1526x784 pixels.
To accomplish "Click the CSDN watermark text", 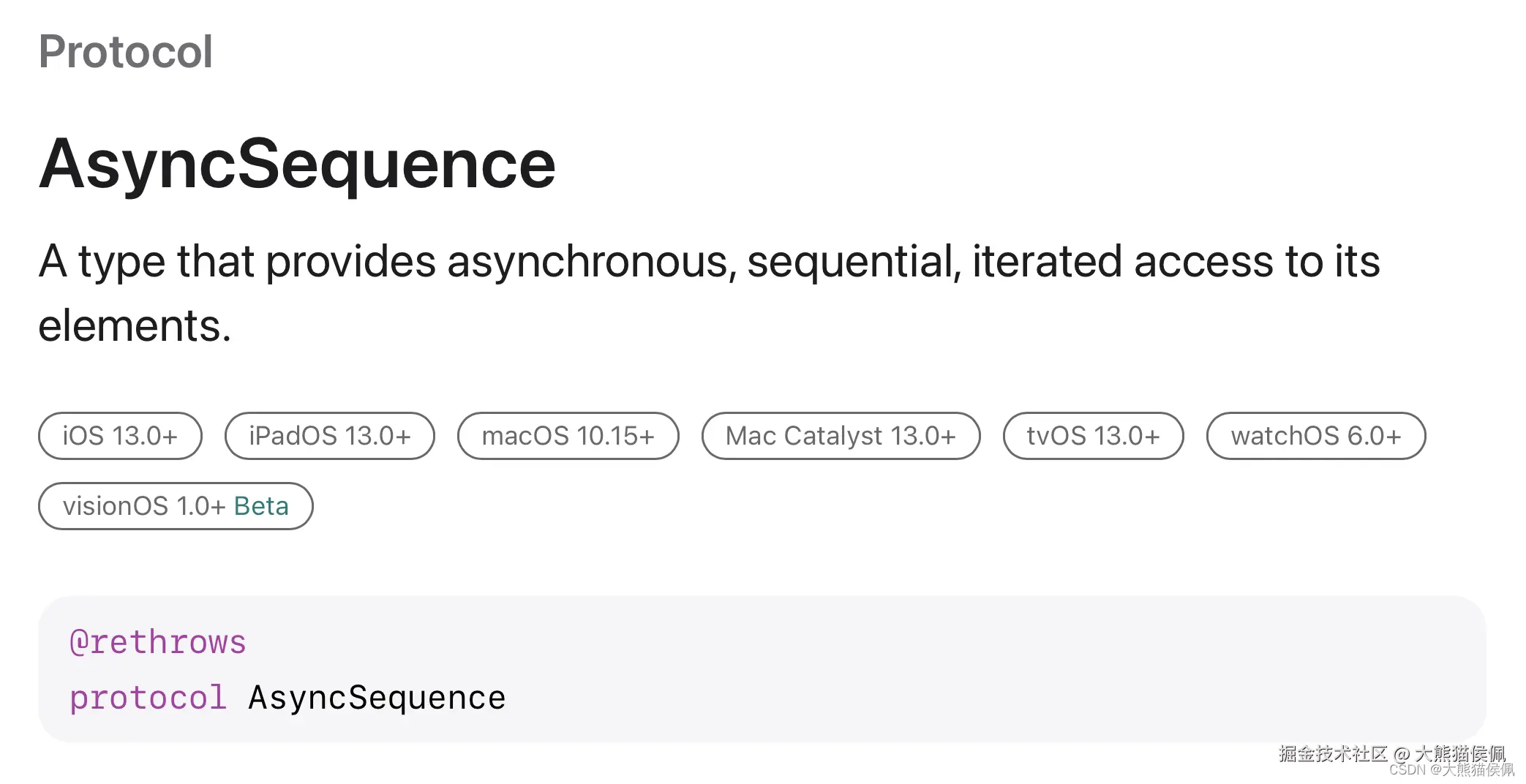I will (1407, 770).
